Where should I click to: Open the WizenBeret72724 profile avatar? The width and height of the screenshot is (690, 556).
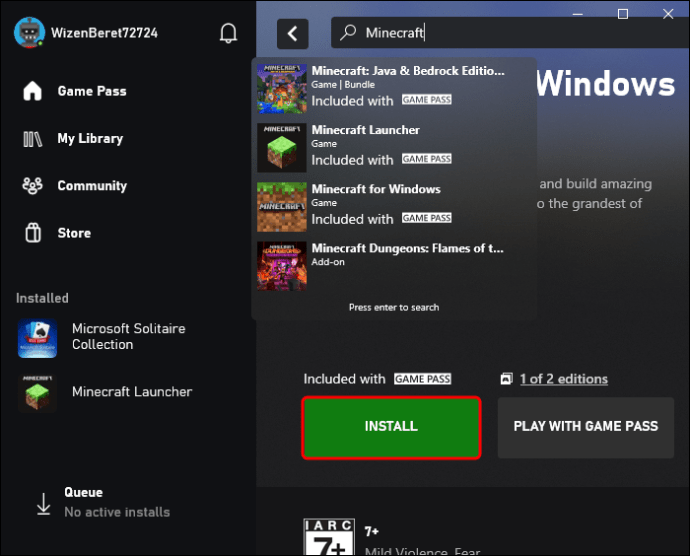pyautogui.click(x=29, y=33)
